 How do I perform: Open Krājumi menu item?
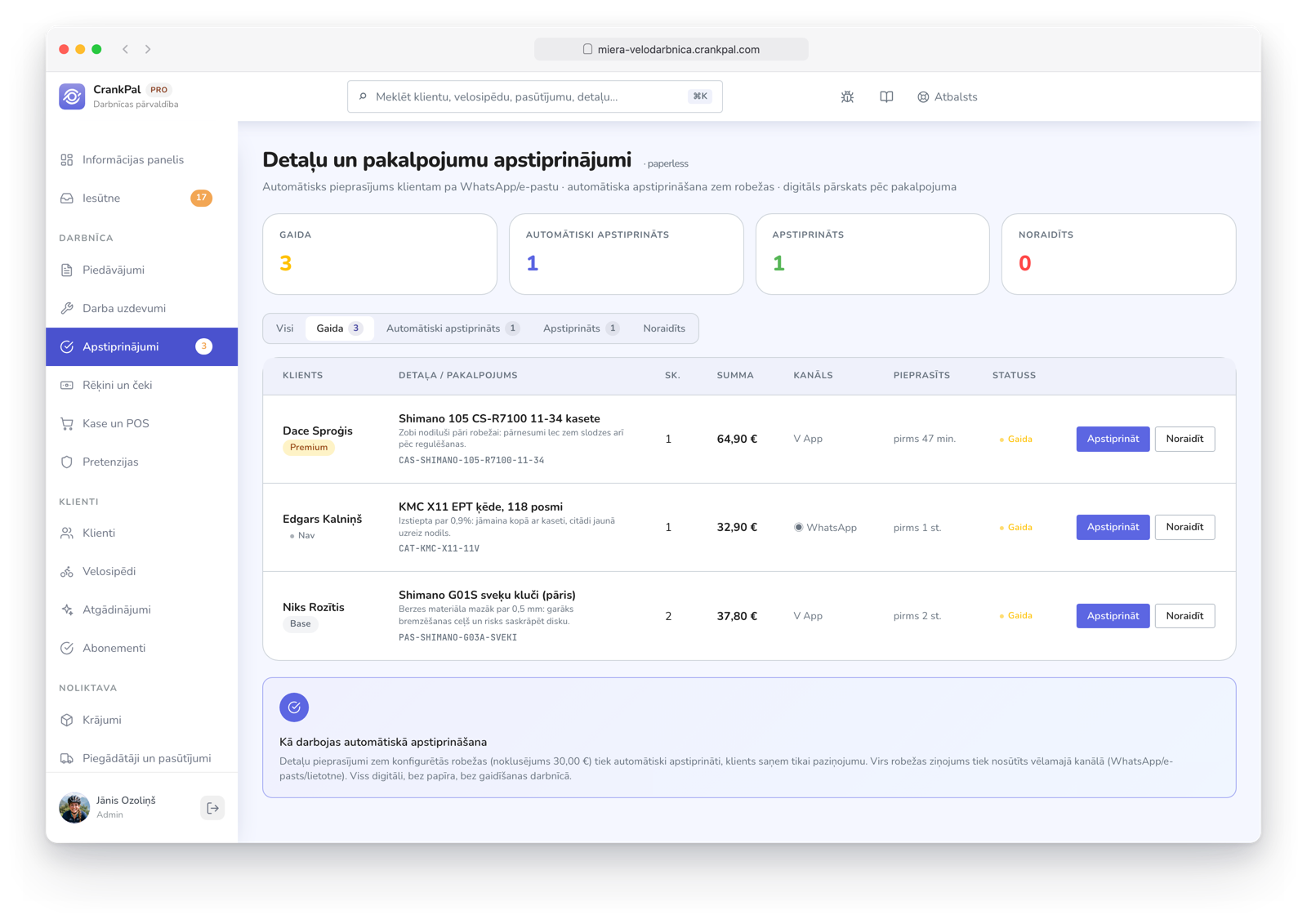pos(142,721)
